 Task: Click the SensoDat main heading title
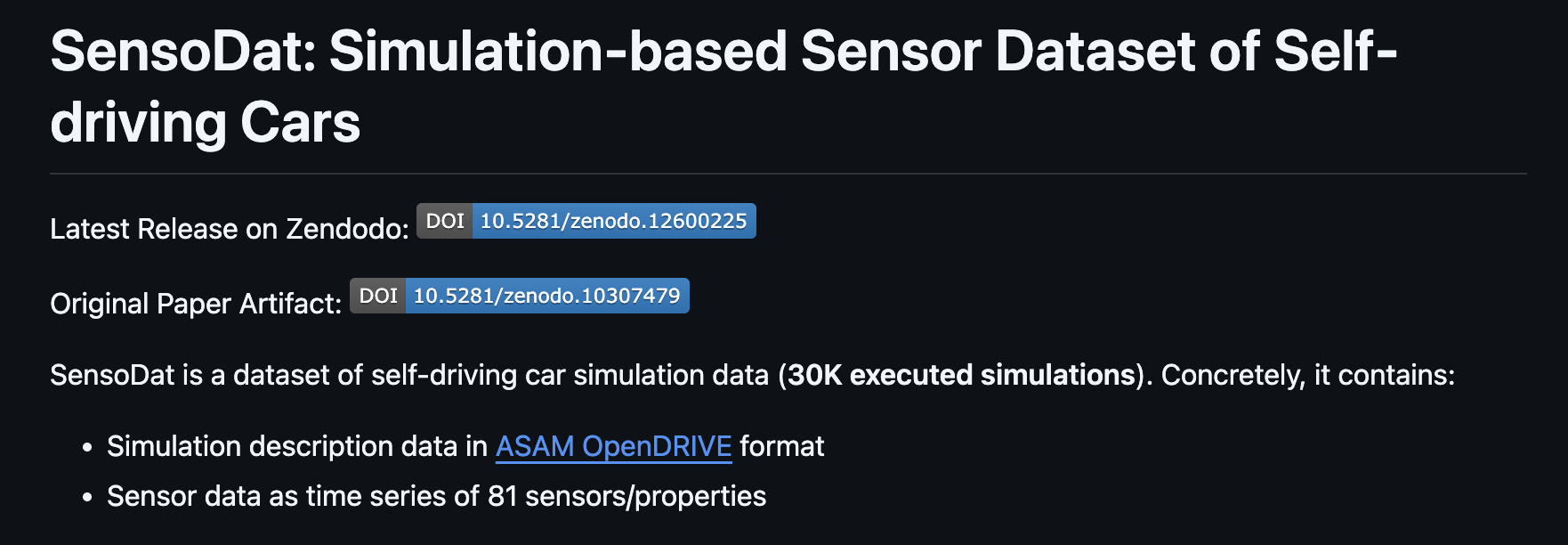723,86
